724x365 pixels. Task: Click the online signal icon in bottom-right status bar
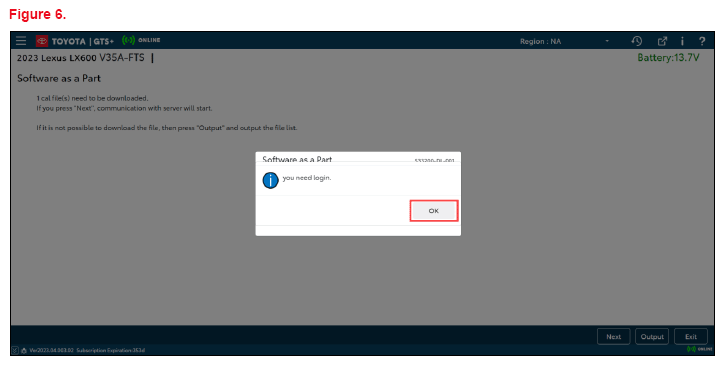pos(691,349)
